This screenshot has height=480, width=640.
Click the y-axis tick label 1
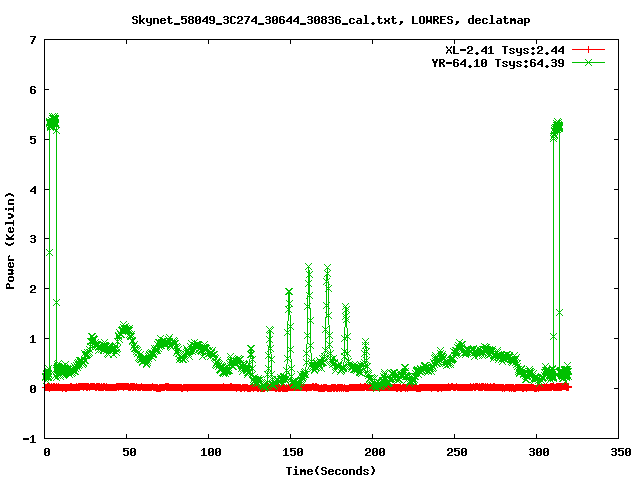pos(33,339)
